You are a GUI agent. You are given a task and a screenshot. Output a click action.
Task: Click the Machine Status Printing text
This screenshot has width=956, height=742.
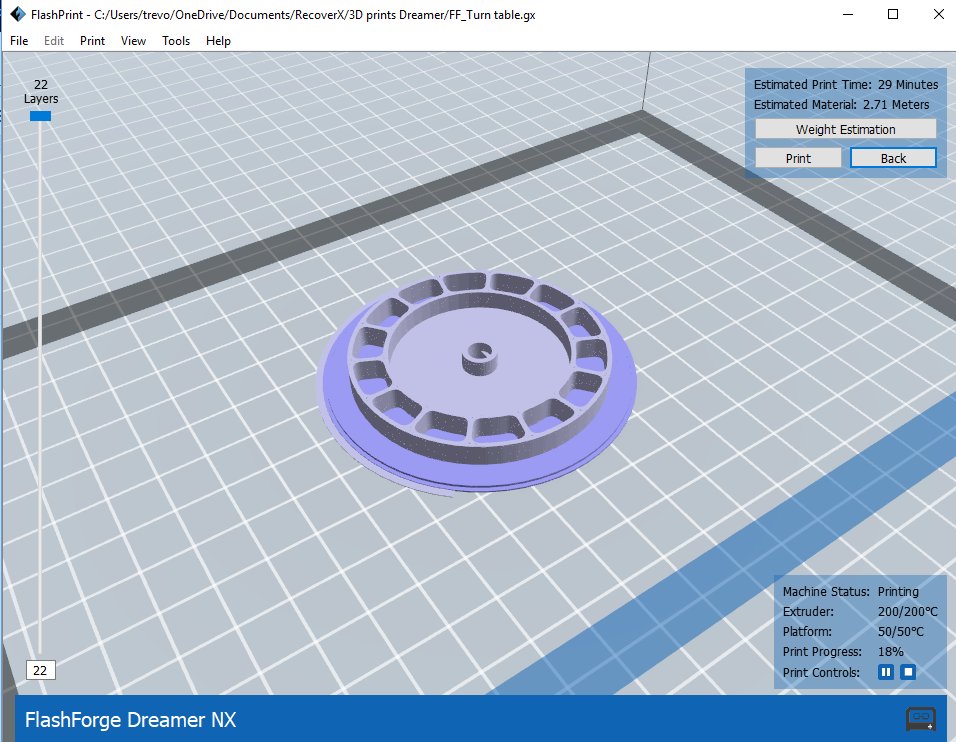pos(851,591)
